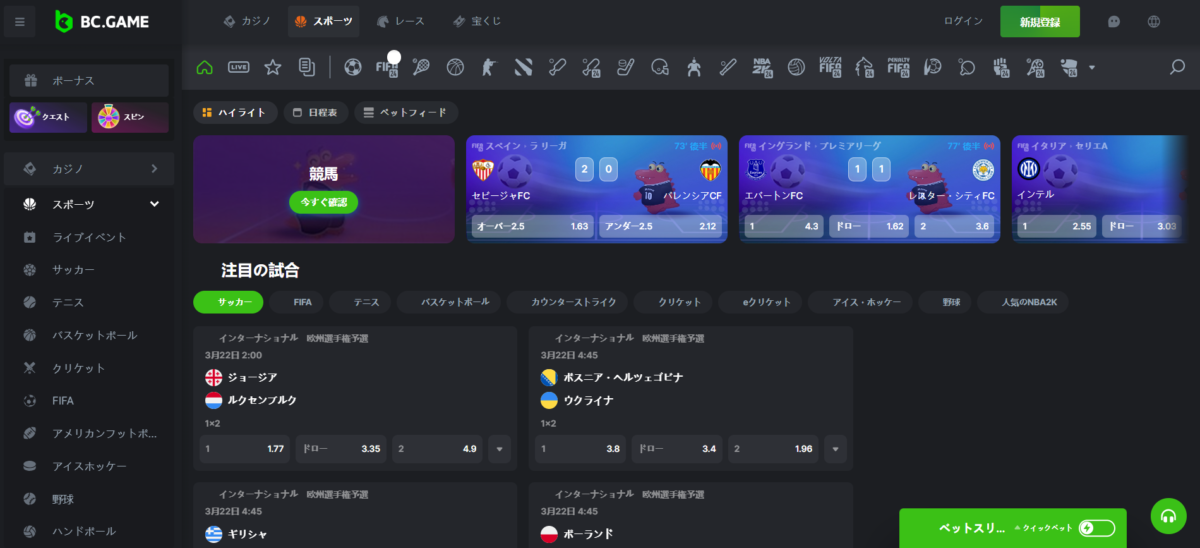Select the ベットフィード tab
1200x548 pixels.
click(406, 113)
